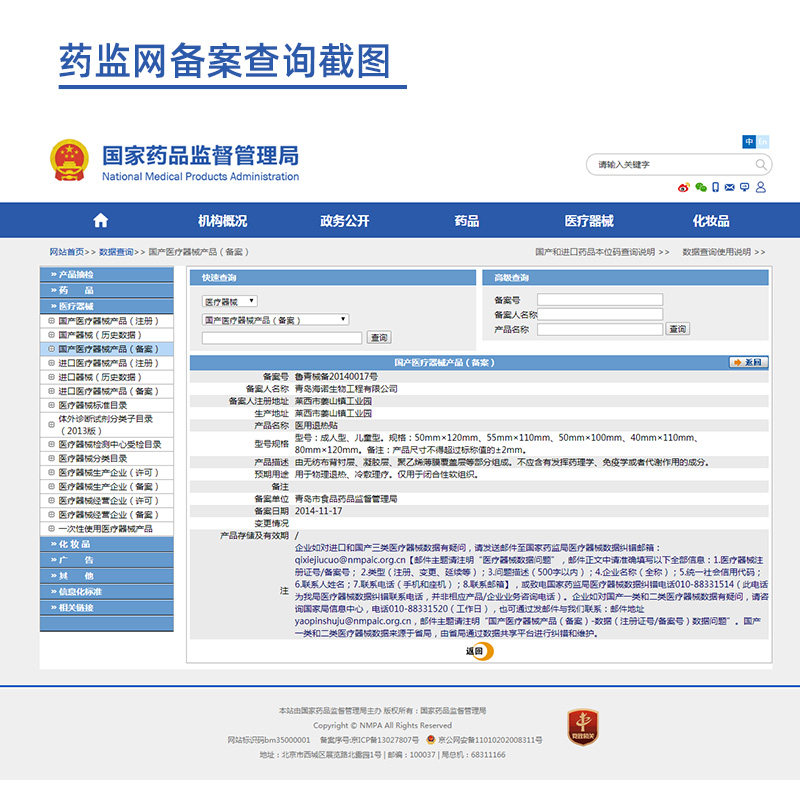800x800 pixels.
Task: Select 进口器械（历史数据）in sidebar
Action: [107, 377]
